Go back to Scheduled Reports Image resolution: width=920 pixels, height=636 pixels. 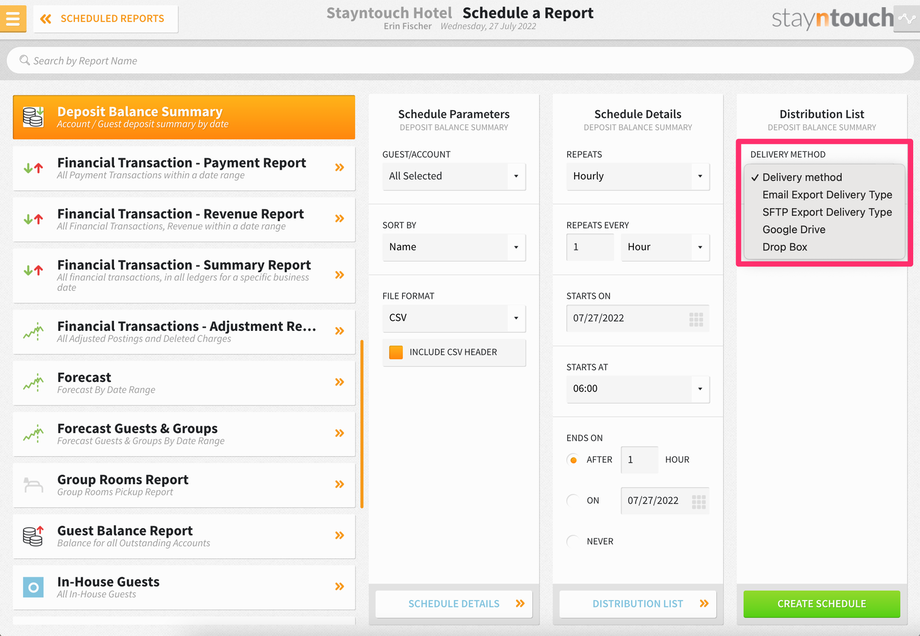pos(106,19)
